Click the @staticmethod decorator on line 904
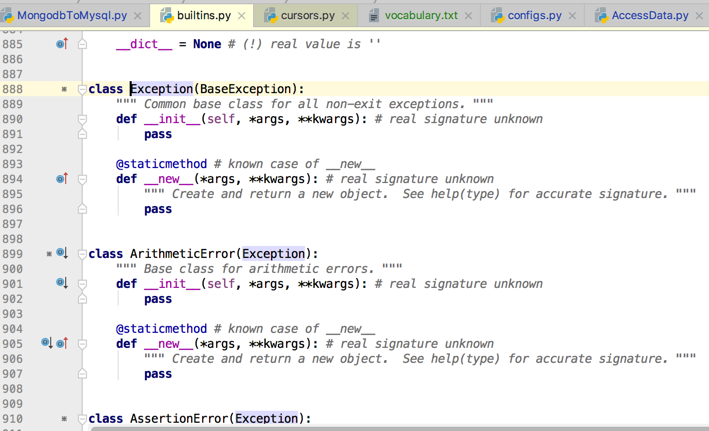This screenshot has height=431, width=709. point(161,328)
